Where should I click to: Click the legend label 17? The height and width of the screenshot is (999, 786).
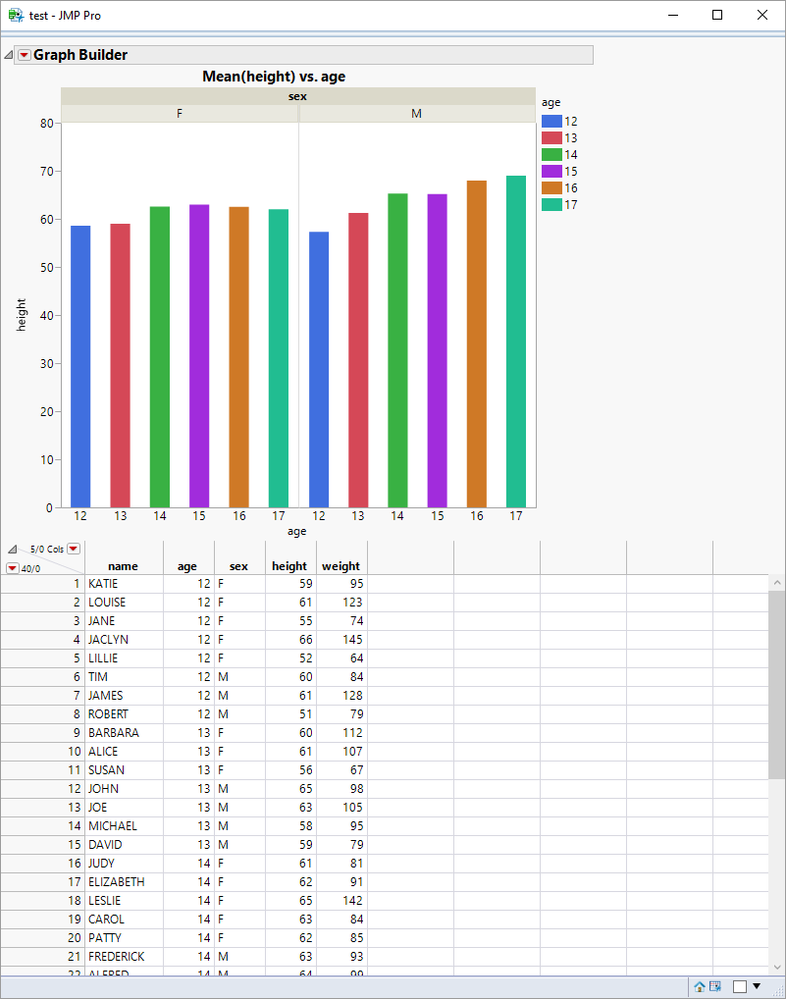pos(571,205)
